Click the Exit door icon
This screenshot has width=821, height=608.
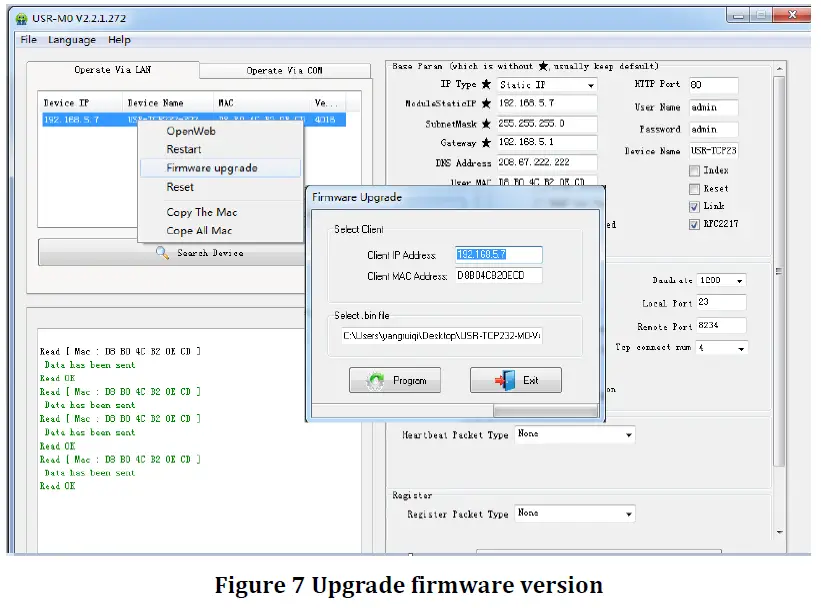tap(505, 380)
